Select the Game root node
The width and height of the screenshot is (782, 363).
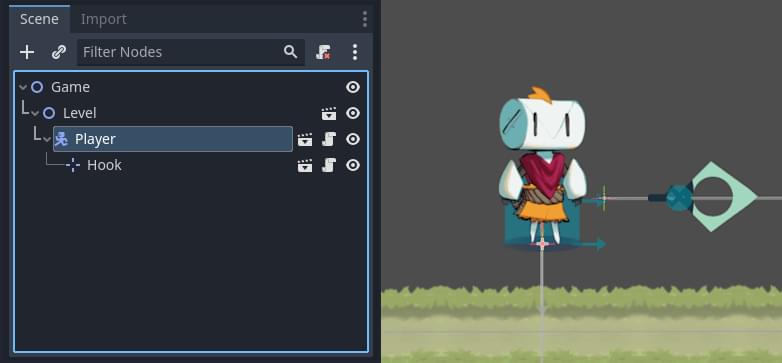pyautogui.click(x=70, y=87)
